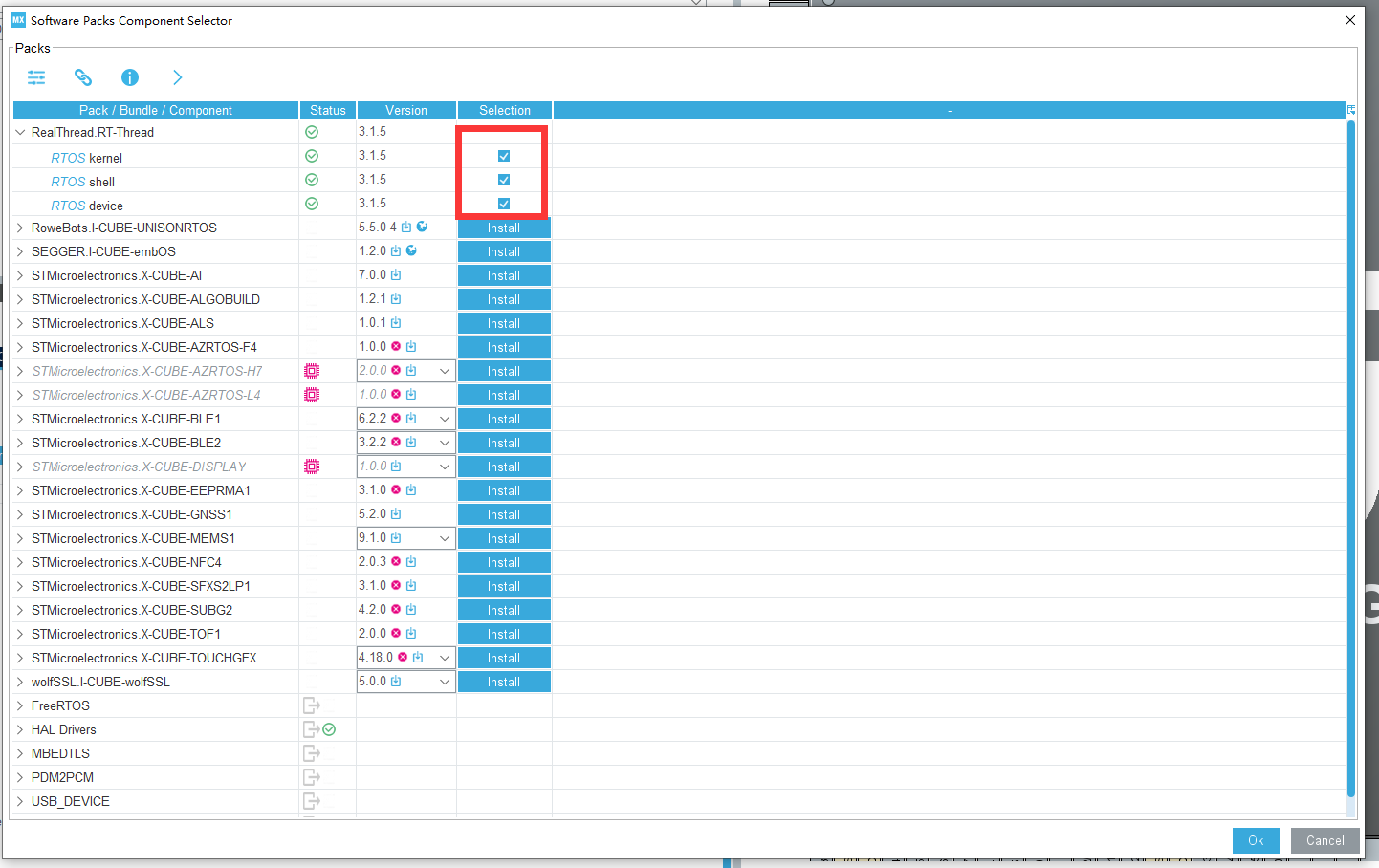The height and width of the screenshot is (868, 1379).
Task: Click the link/dependencies icon in Packs toolbar
Action: point(83,77)
